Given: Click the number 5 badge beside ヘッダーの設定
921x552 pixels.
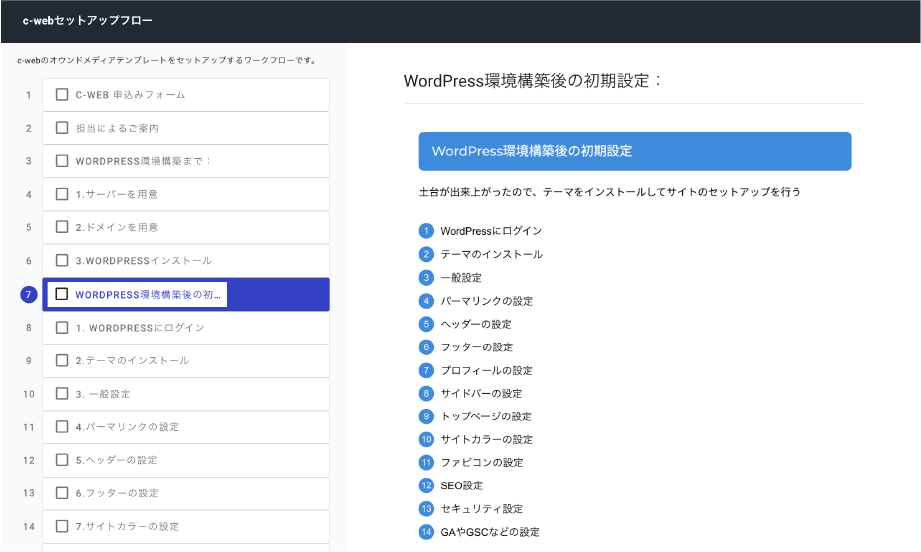Looking at the screenshot, I should [426, 324].
